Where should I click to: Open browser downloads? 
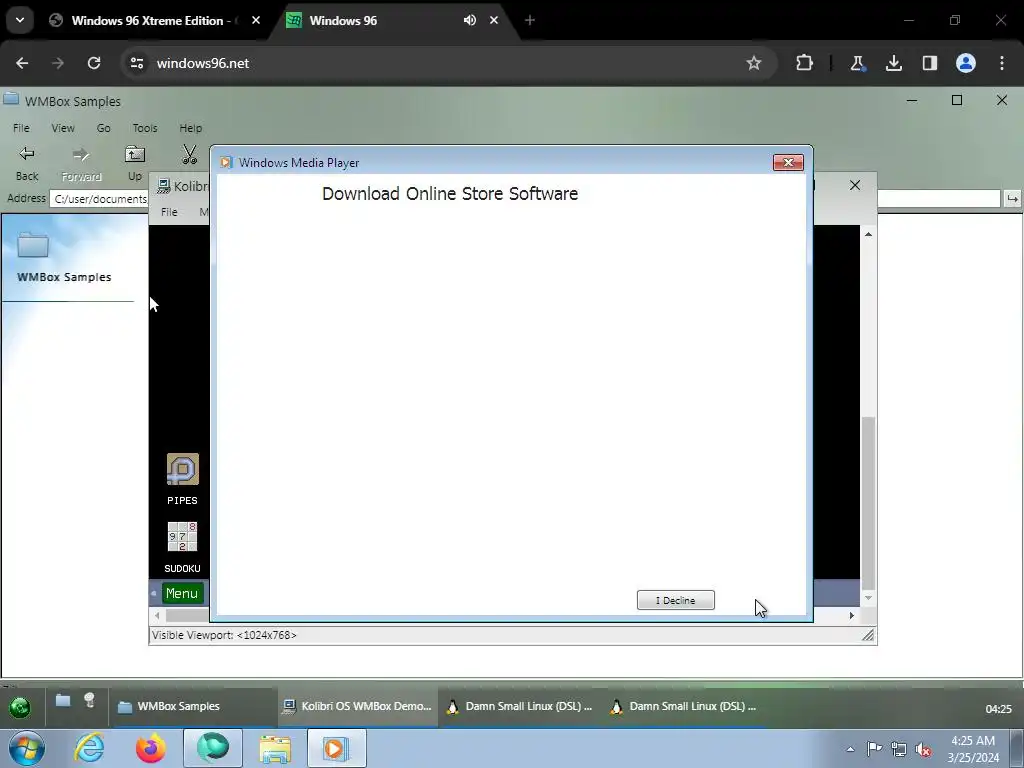893,63
